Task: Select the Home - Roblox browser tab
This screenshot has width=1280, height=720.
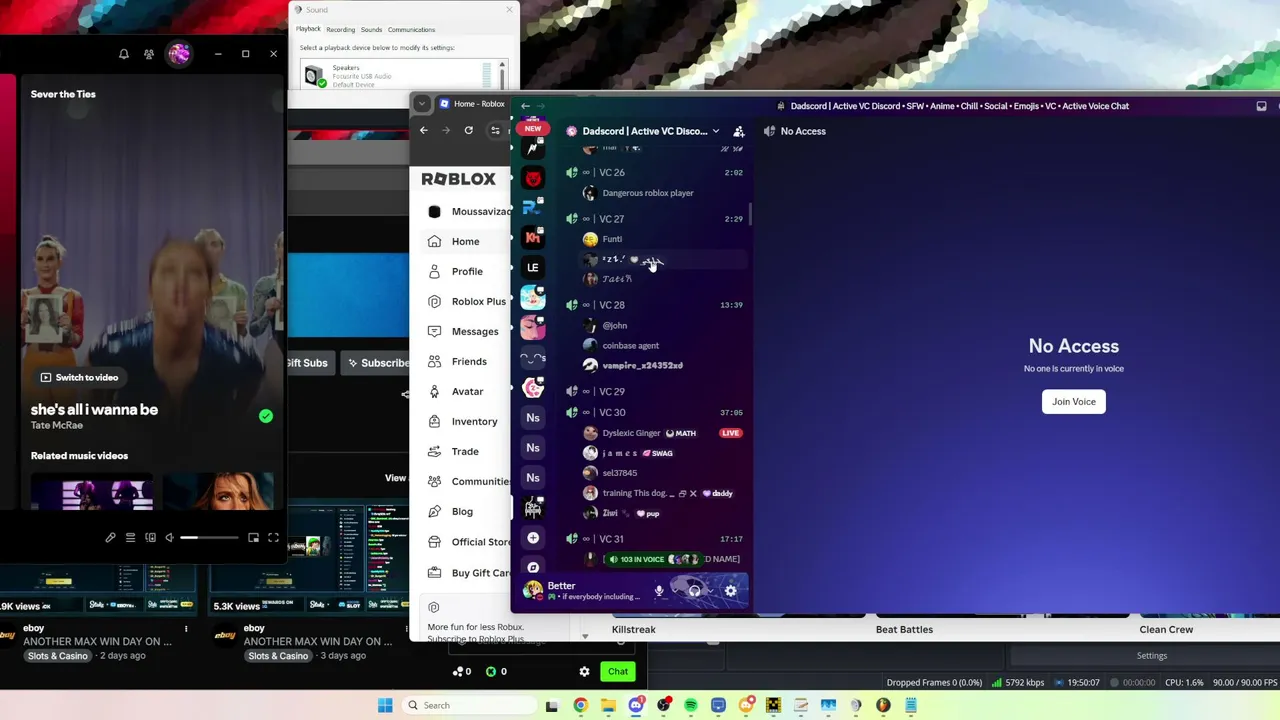Action: [x=472, y=104]
